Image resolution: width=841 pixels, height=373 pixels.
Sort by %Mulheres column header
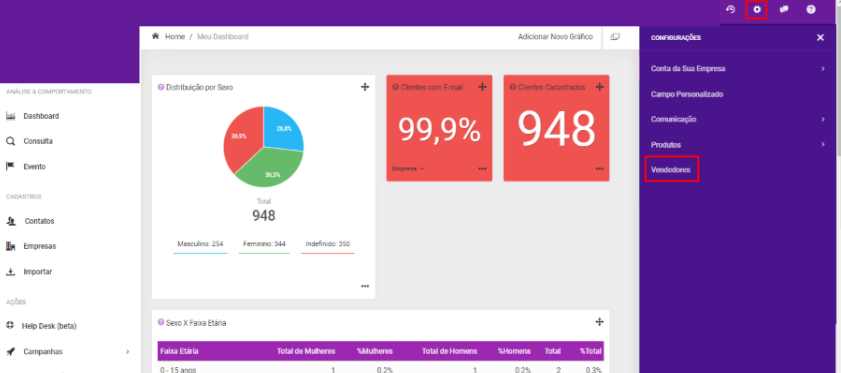(374, 351)
